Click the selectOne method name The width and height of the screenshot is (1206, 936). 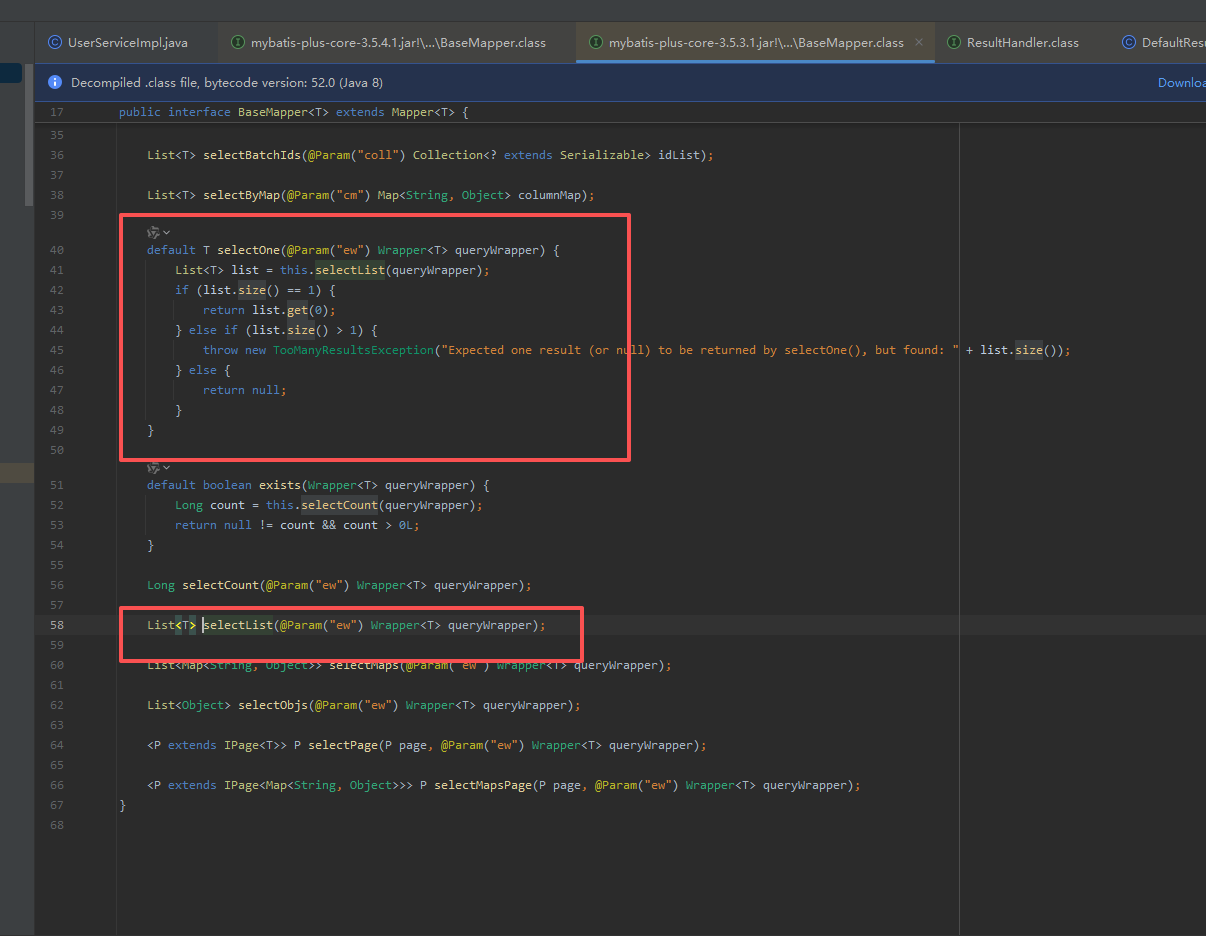[x=249, y=250]
